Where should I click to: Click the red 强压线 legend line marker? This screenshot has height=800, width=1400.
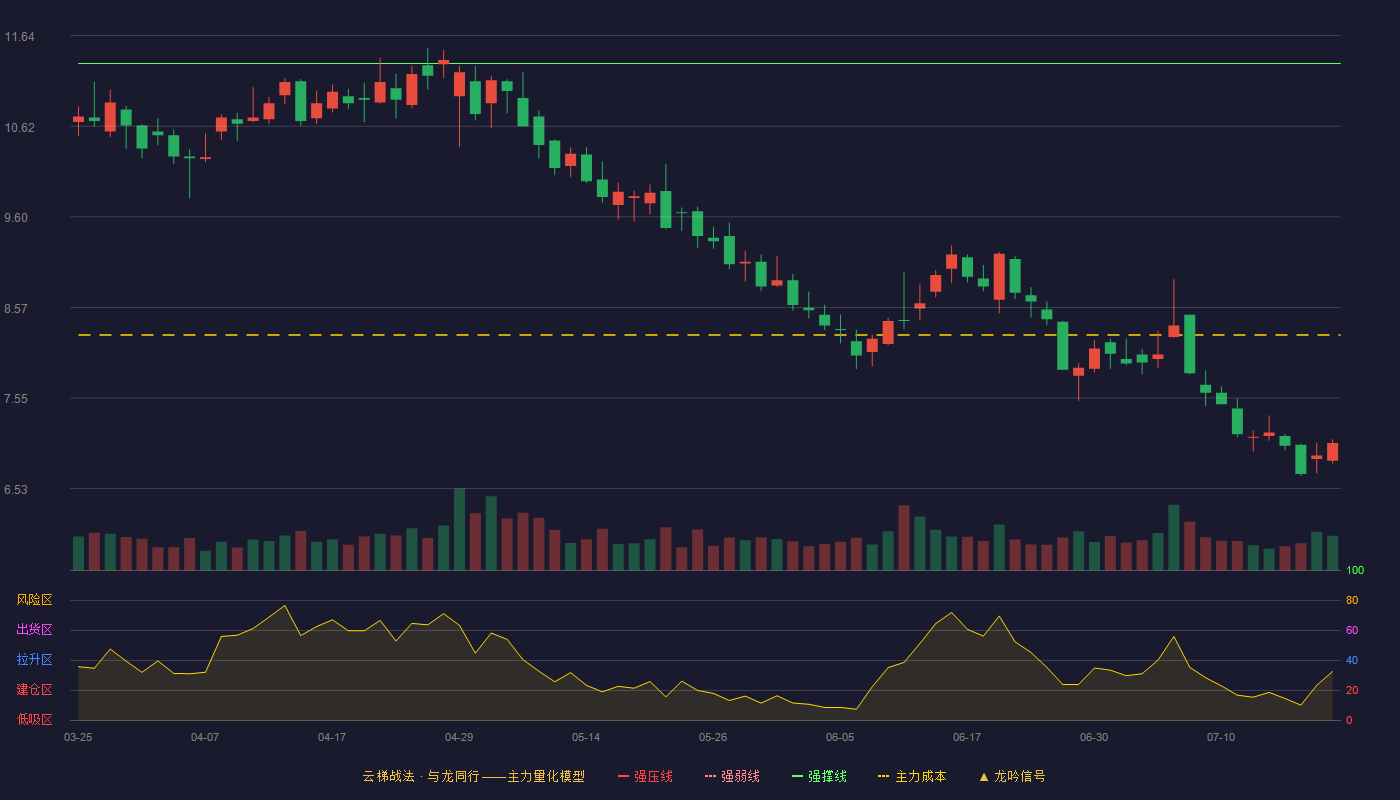tap(624, 776)
